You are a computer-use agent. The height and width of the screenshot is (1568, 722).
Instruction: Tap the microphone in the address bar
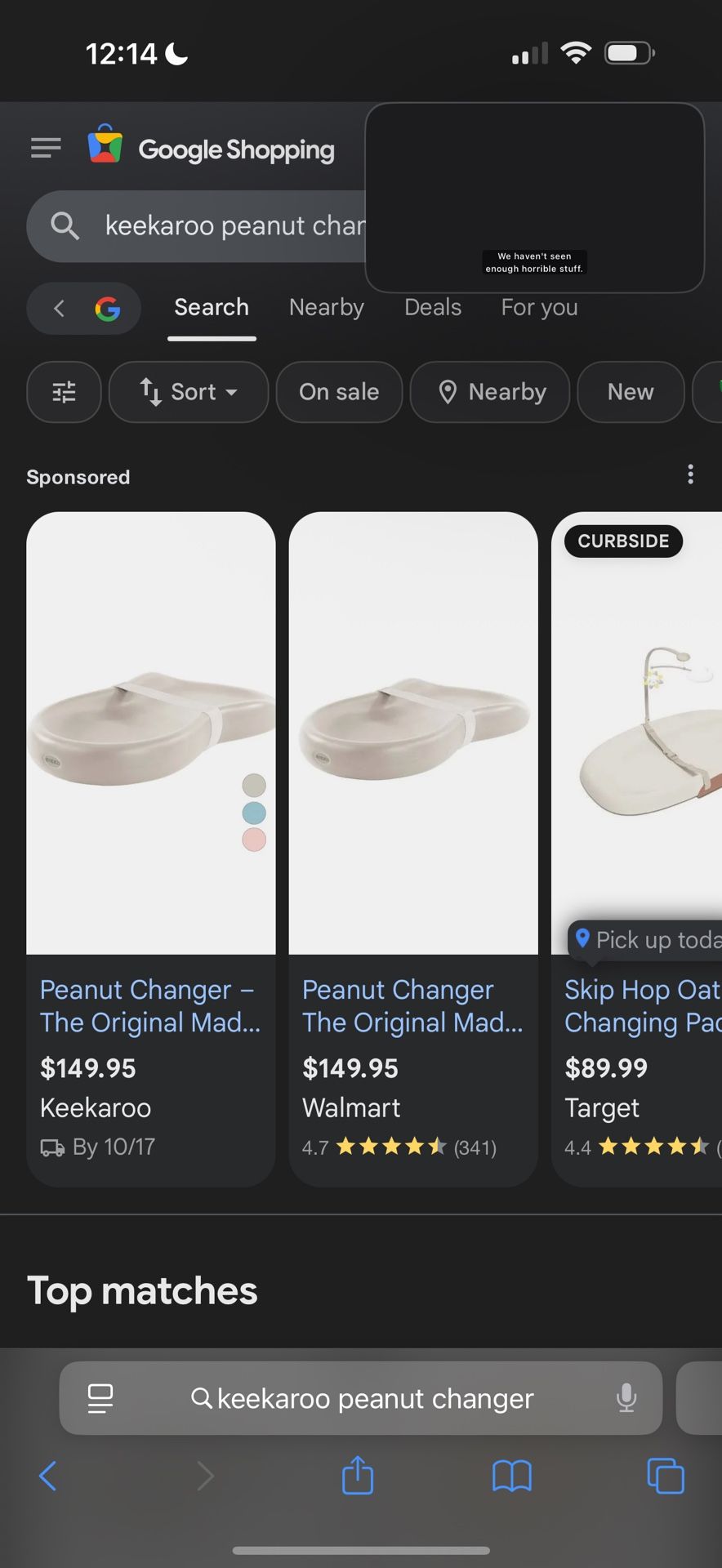click(x=626, y=1398)
